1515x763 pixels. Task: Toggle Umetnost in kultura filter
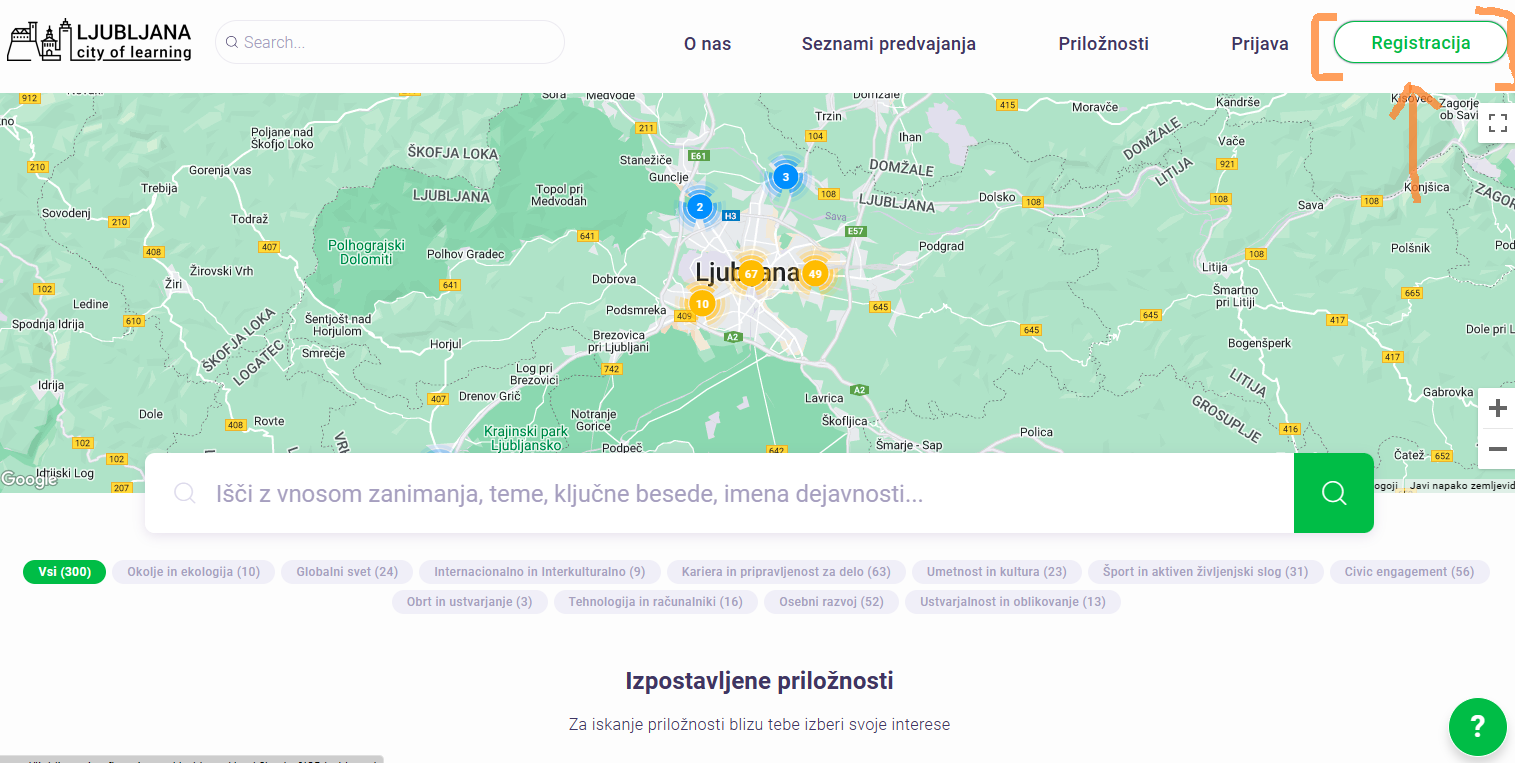(996, 572)
